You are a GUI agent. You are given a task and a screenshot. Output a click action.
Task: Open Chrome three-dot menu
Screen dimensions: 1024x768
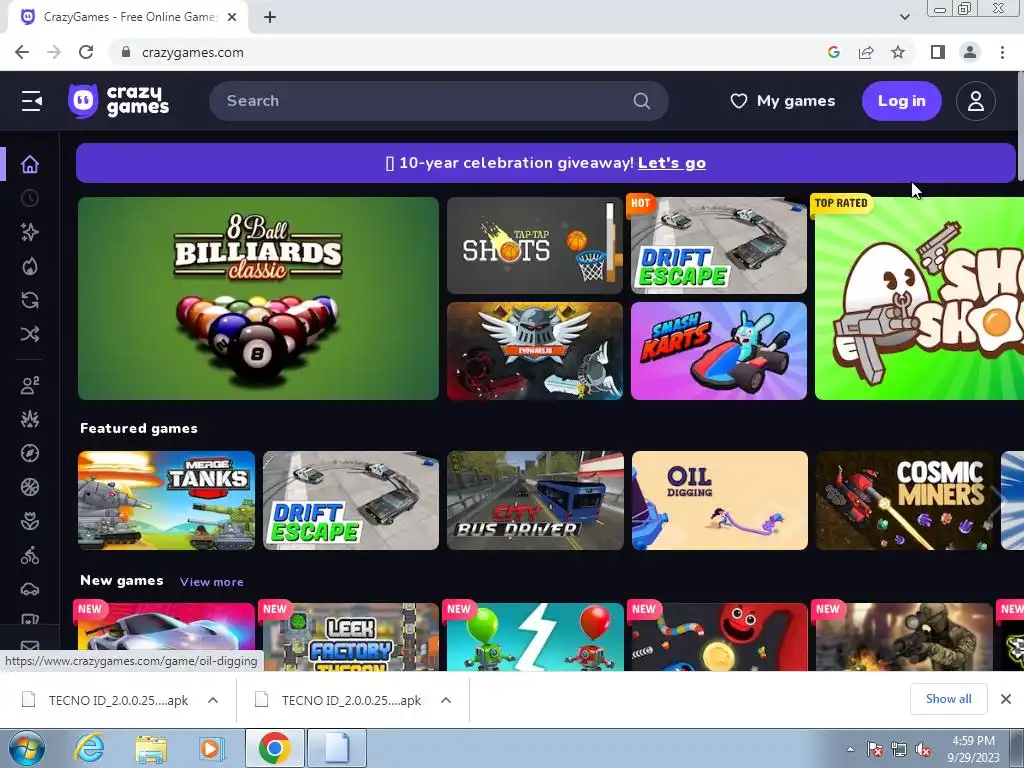click(1002, 52)
